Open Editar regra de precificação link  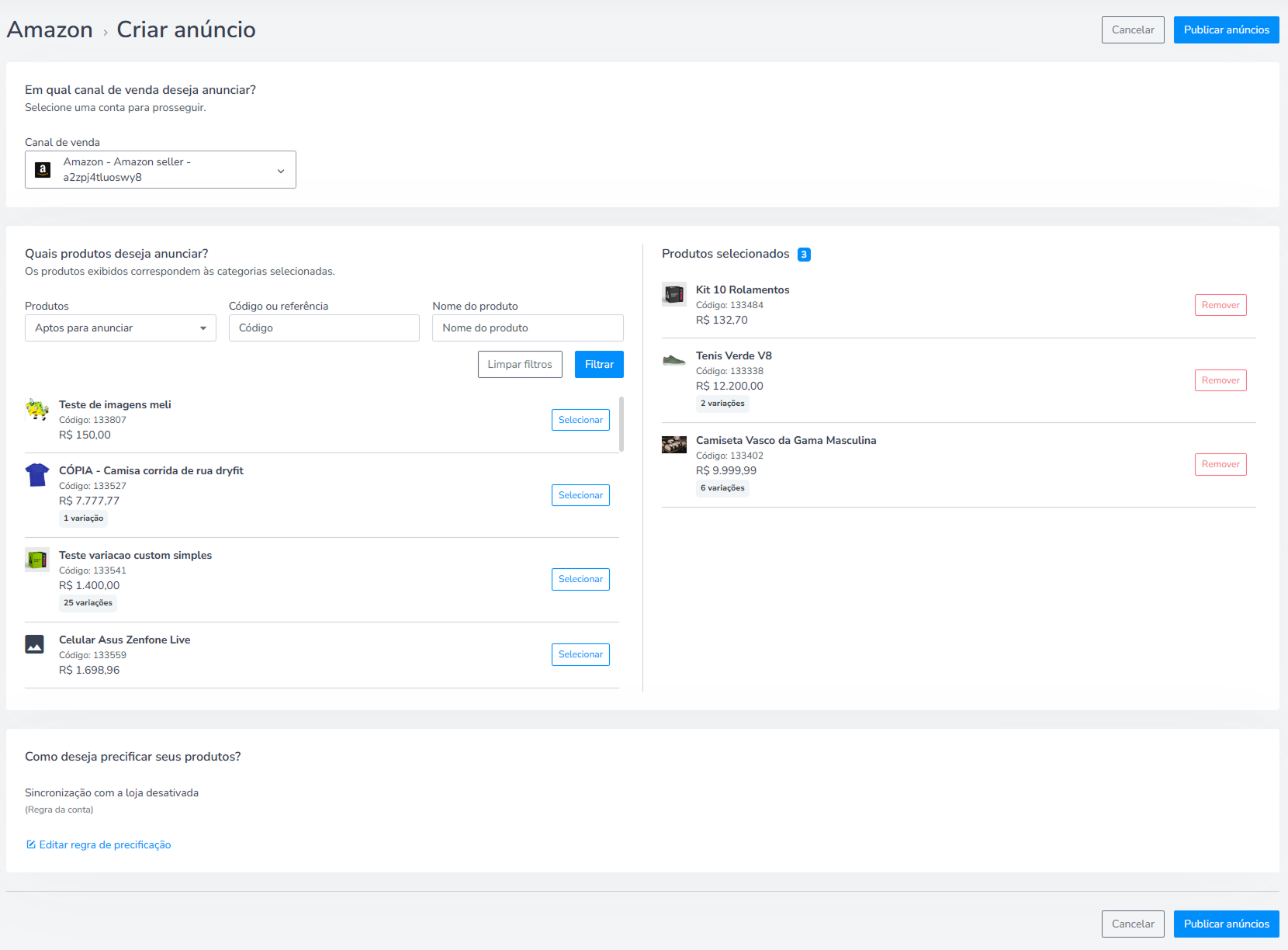105,844
